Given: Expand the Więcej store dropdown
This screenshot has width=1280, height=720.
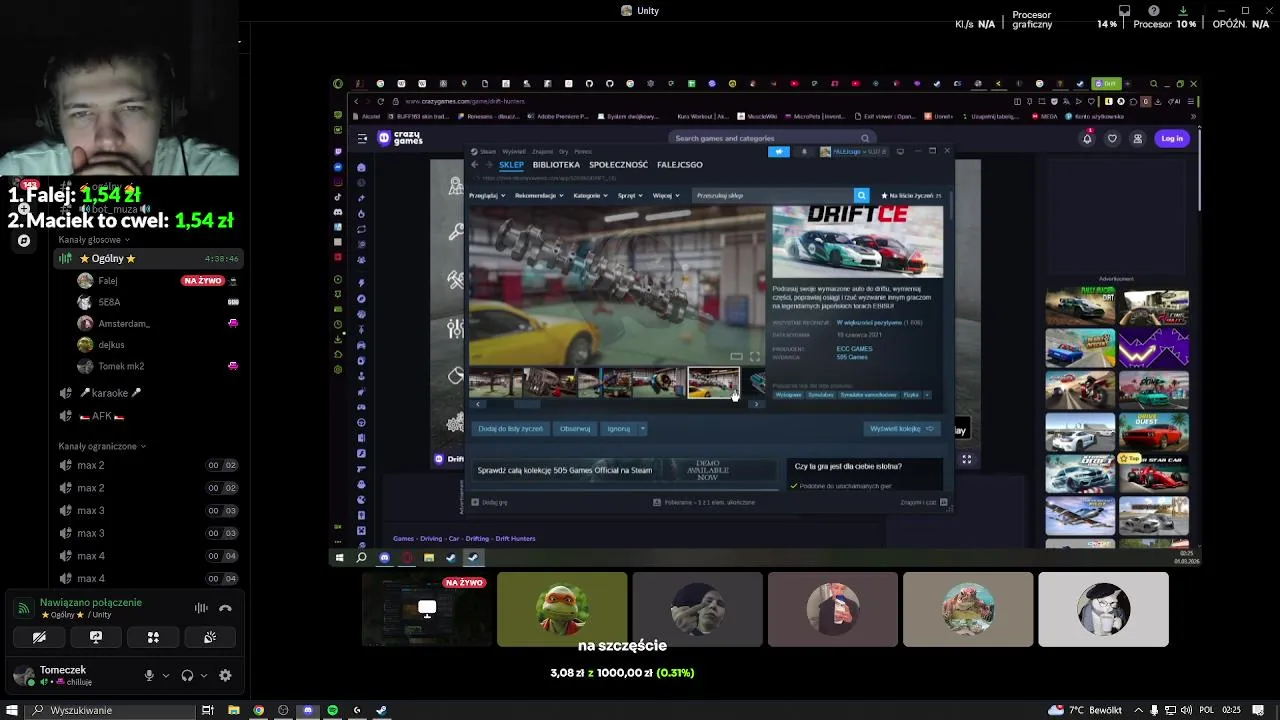Looking at the screenshot, I should click(665, 196).
